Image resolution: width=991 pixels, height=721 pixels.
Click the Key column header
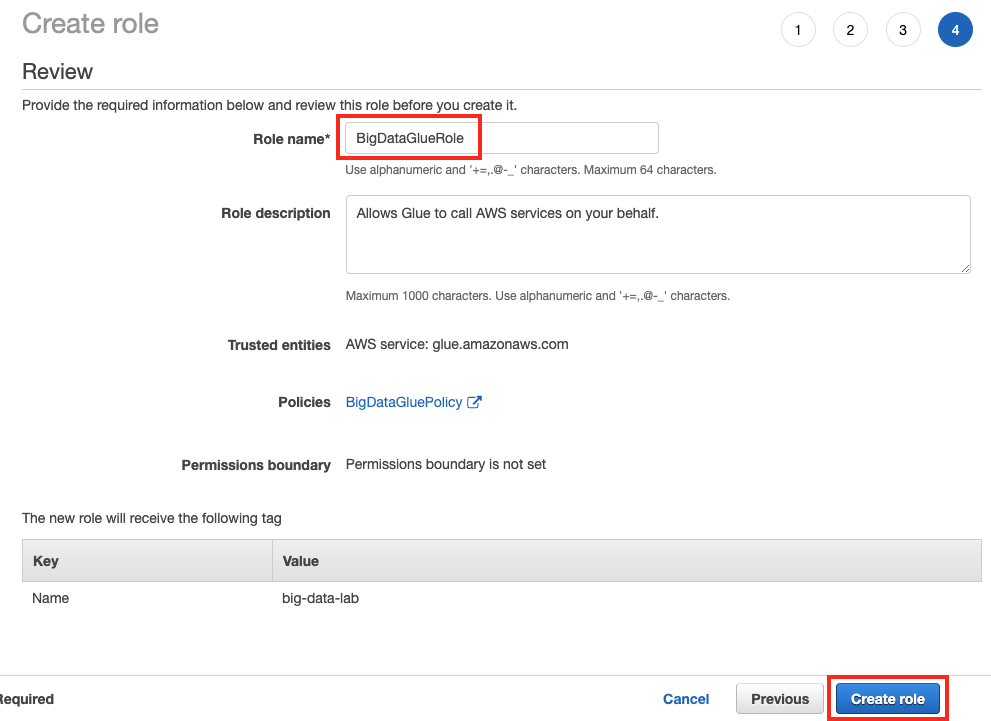click(x=47, y=561)
